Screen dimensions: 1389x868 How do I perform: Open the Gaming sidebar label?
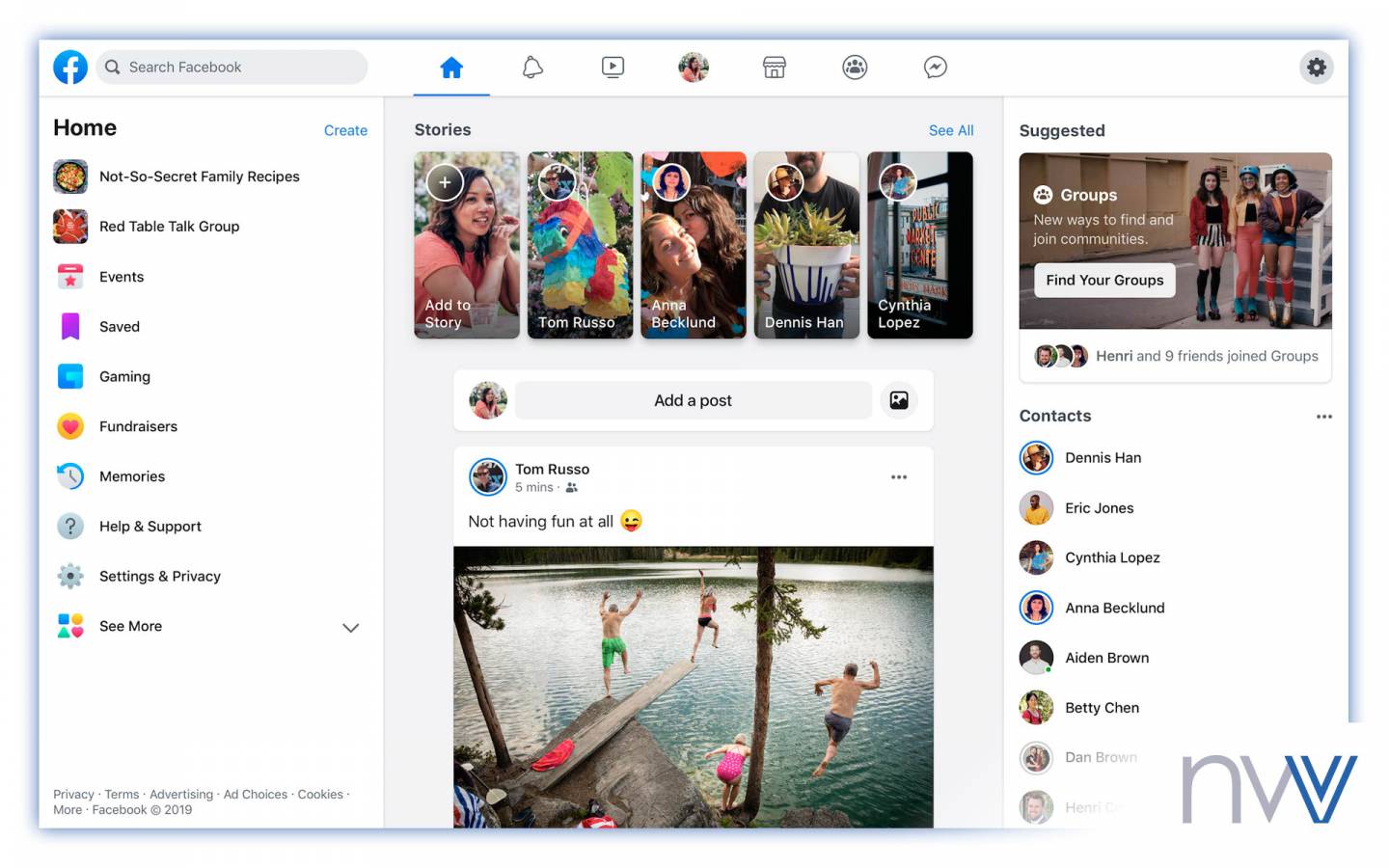point(124,377)
